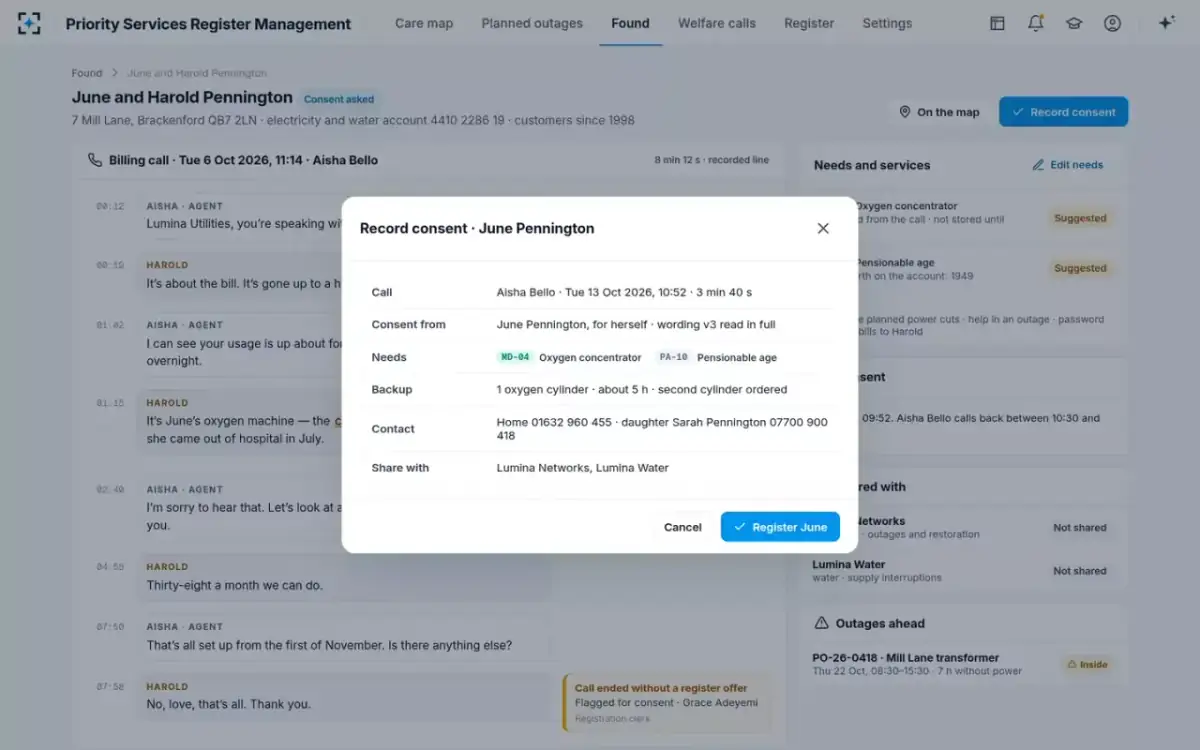
Task: Click the Share with value Lumina Networks, Lumina Water
Action: pyautogui.click(x=583, y=468)
